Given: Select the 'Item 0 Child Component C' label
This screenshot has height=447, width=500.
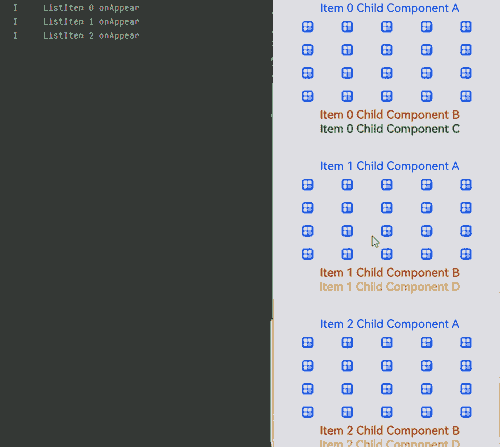Looking at the screenshot, I should tap(389, 129).
